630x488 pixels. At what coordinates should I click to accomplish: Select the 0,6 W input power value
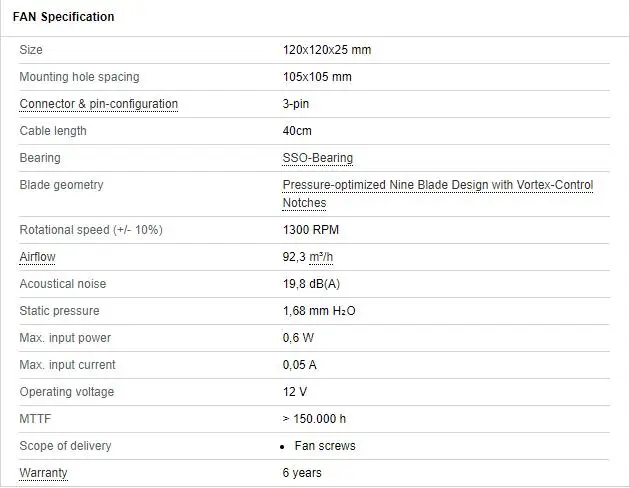coord(297,338)
